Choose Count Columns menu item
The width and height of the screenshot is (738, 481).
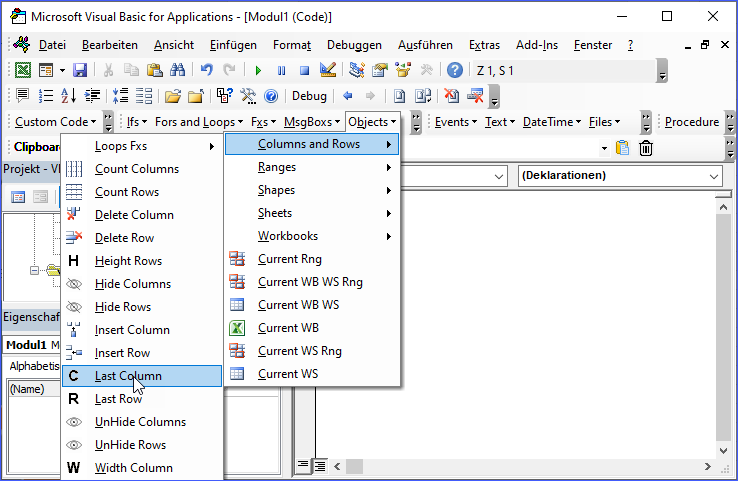142,169
